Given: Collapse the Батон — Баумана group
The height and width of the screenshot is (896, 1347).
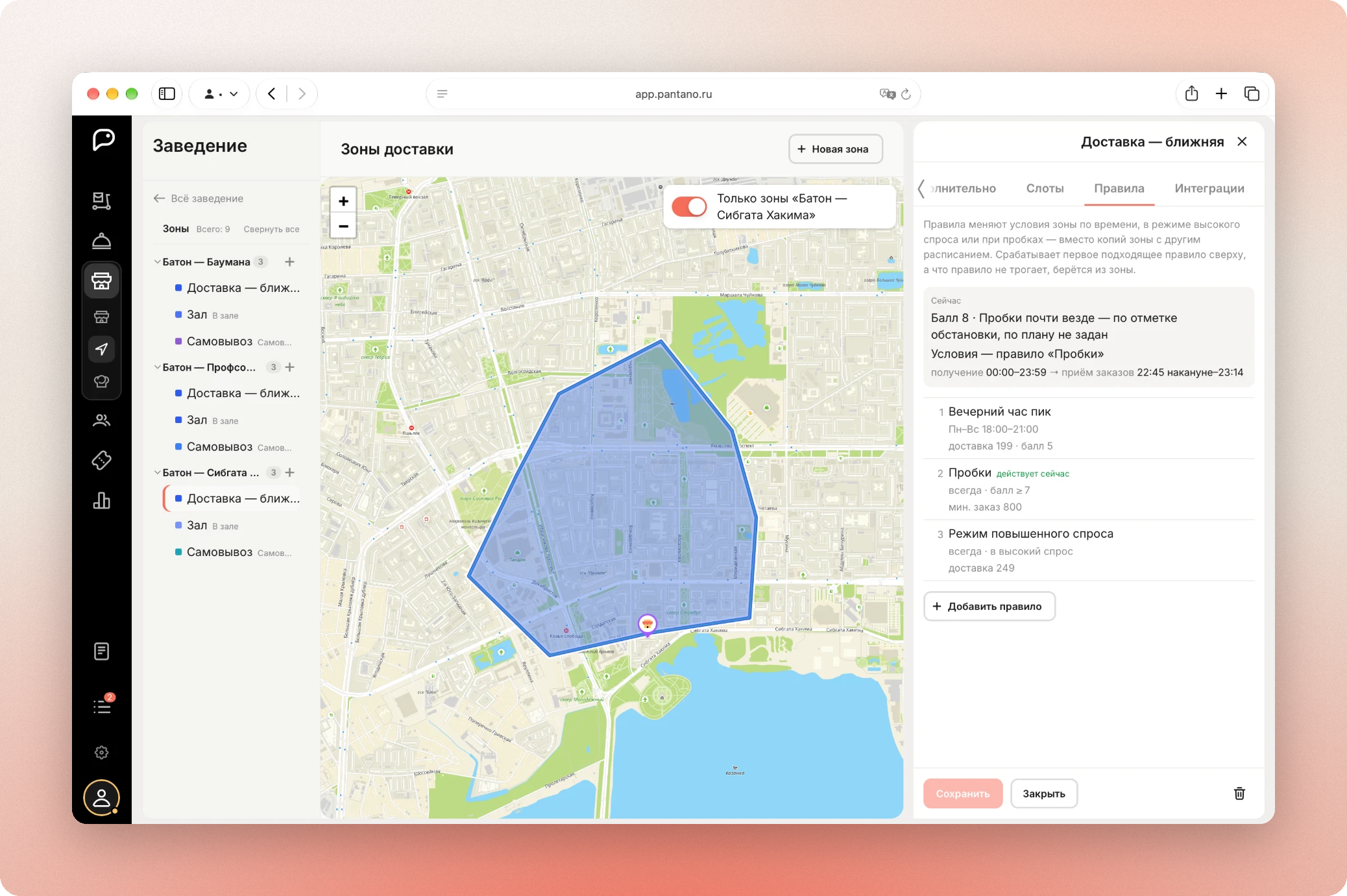Looking at the screenshot, I should point(158,261).
